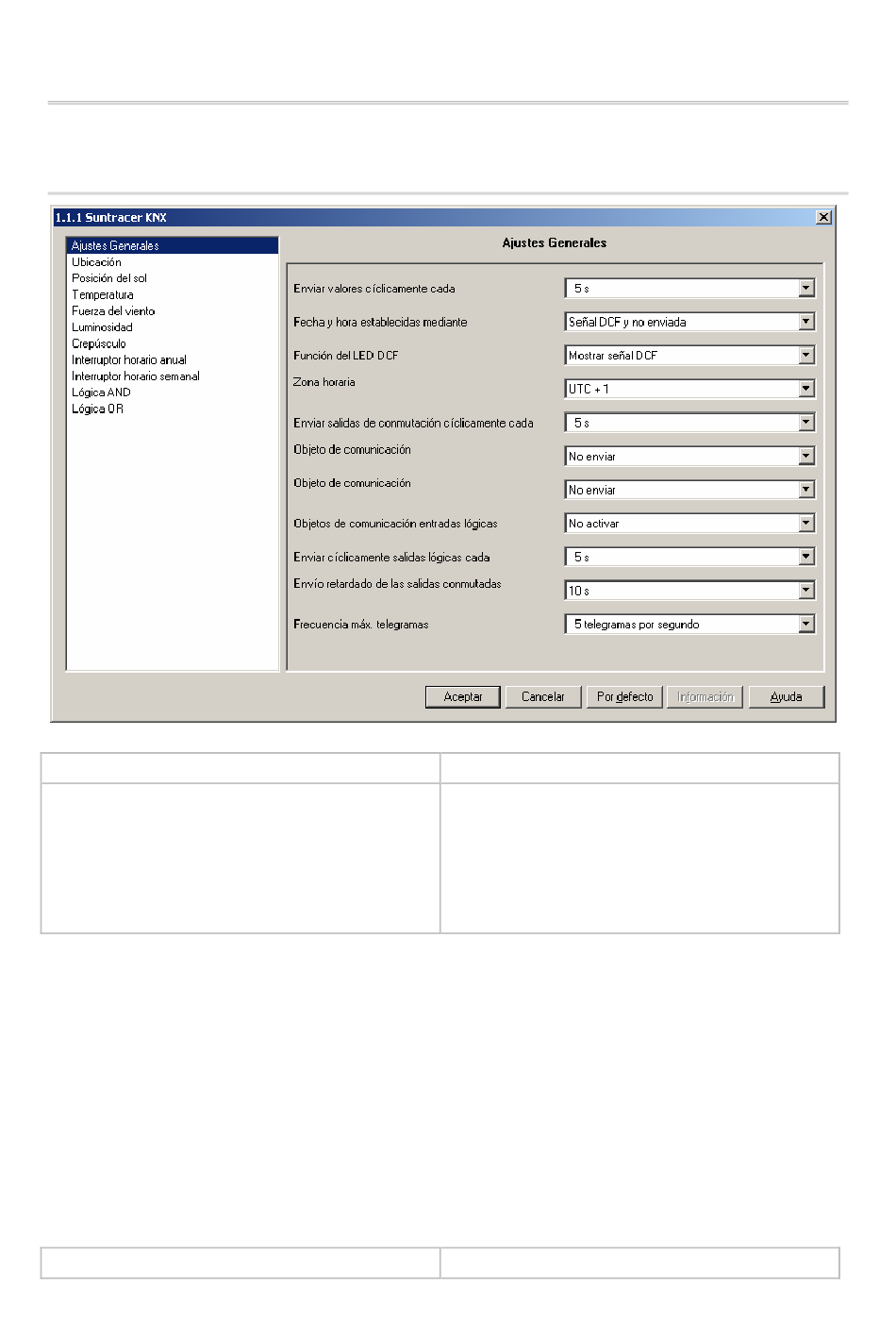Select Interruptor horario semanal
The image size is (896, 1319).
coord(136,376)
